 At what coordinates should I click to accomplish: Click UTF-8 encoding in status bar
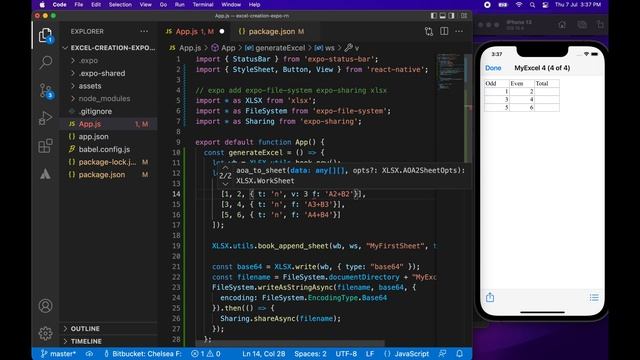[346, 354]
